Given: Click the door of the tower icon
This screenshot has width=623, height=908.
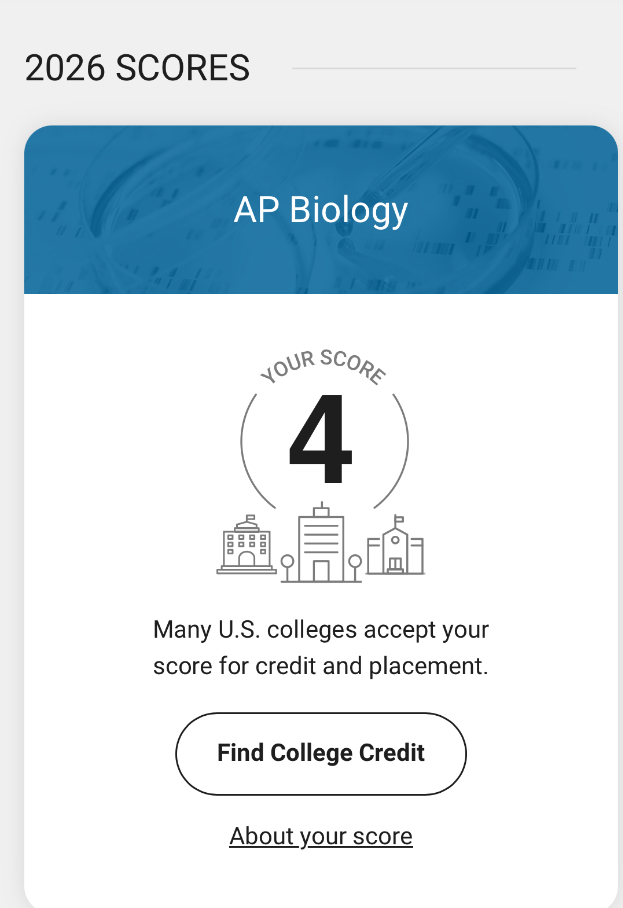Looking at the screenshot, I should pos(321,571).
